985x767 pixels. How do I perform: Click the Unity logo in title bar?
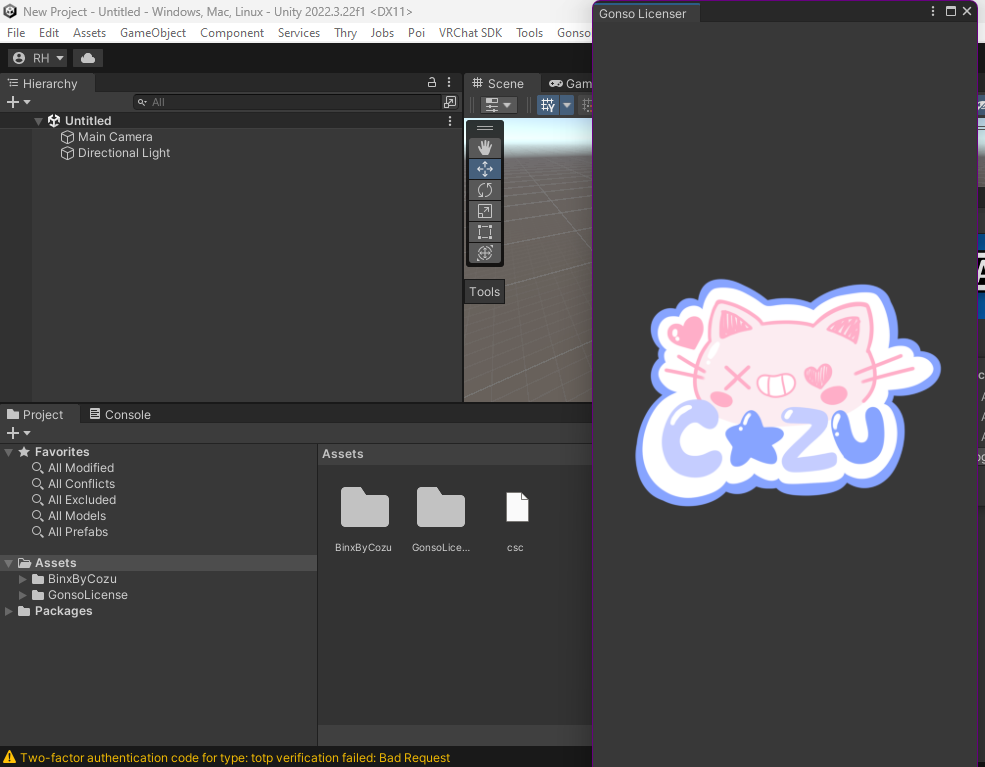click(x=10, y=11)
